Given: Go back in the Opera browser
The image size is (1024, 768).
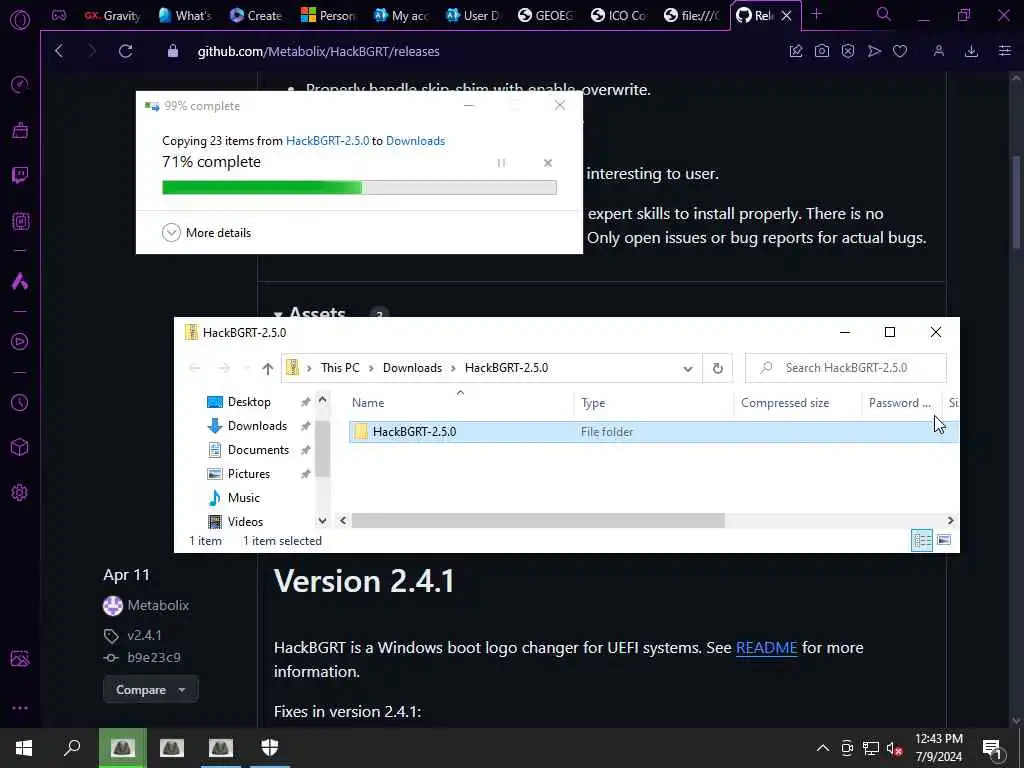Looking at the screenshot, I should coord(59,51).
